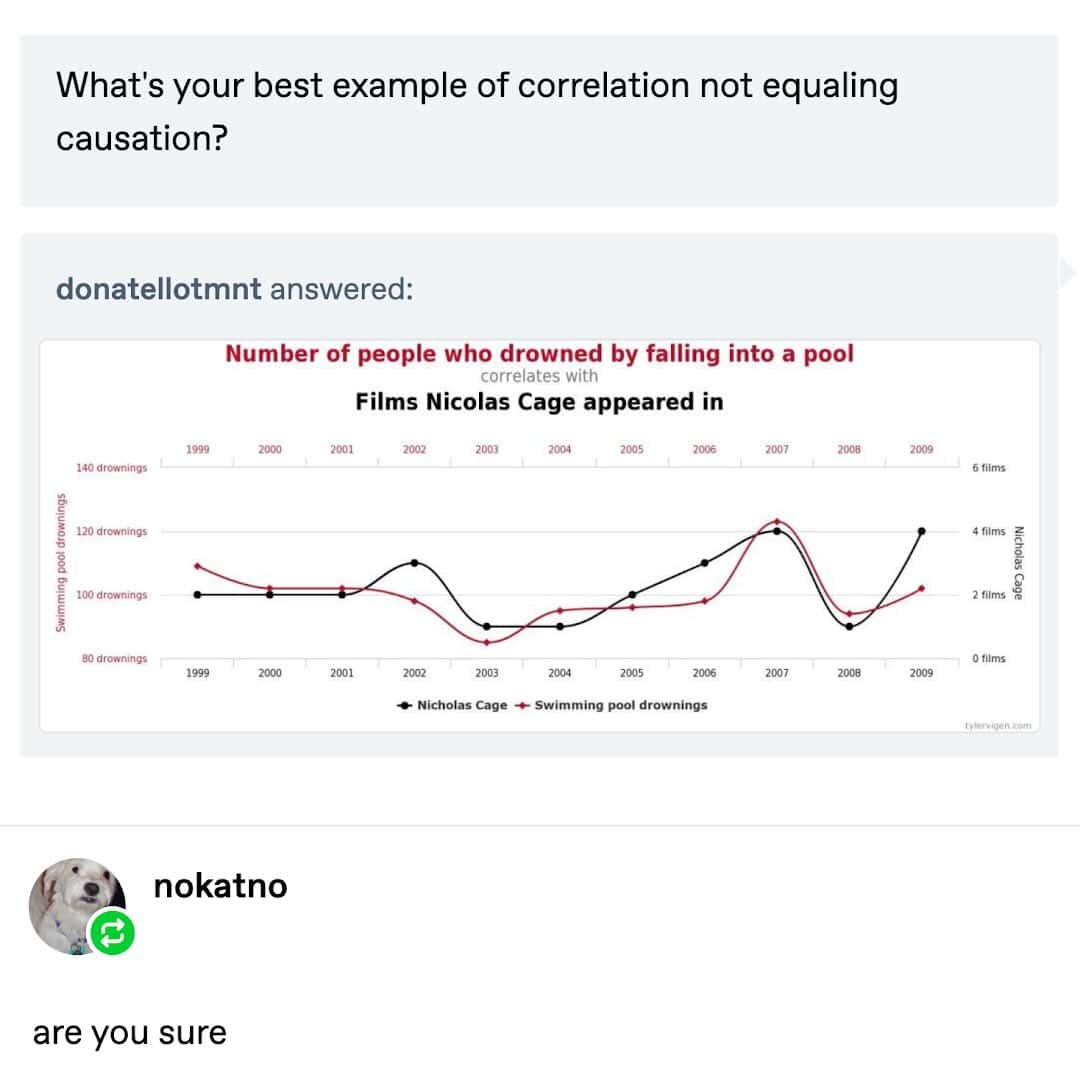Click the '140 drownings' axis label
The image size is (1080, 1080).
(x=111, y=468)
